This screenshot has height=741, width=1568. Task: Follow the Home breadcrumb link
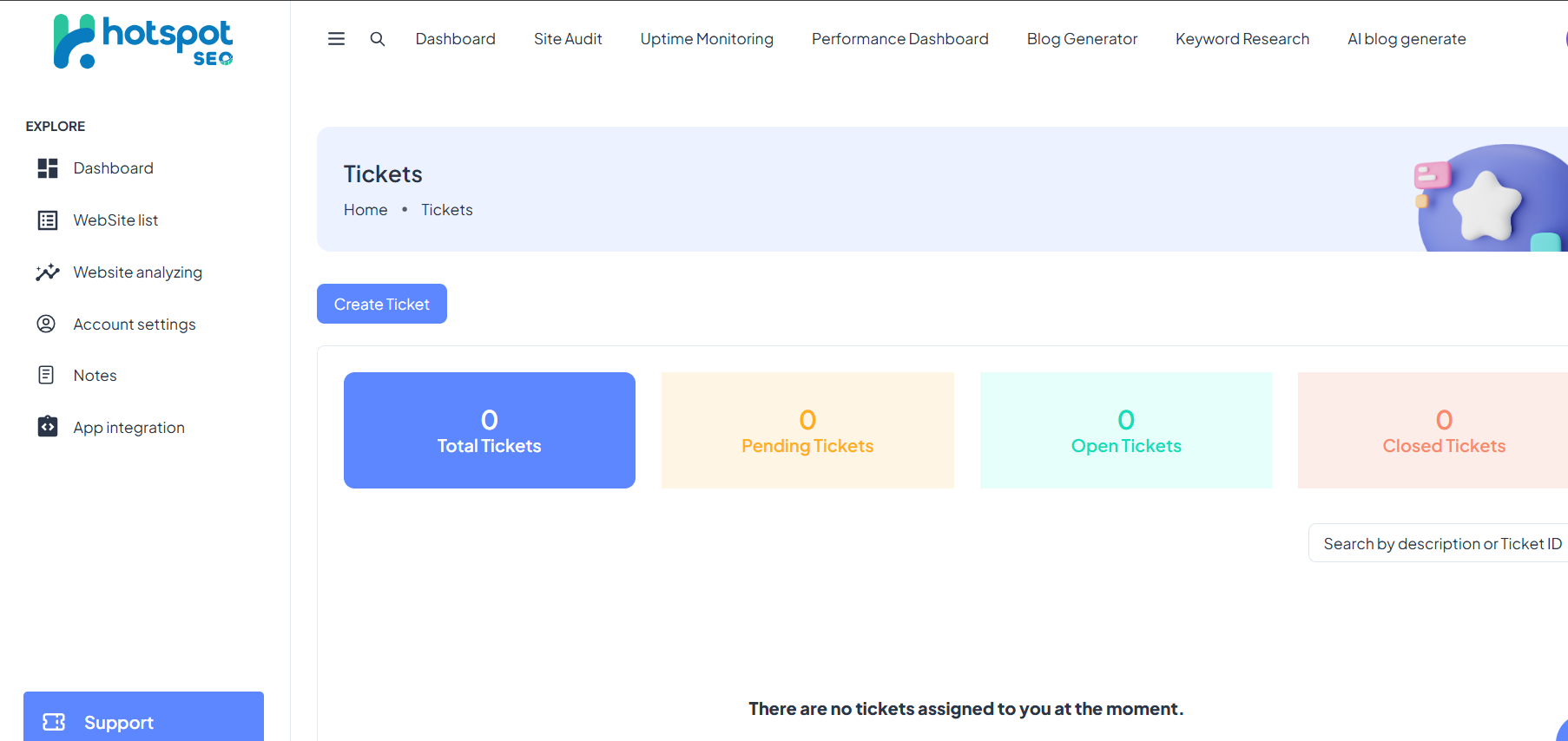(x=366, y=210)
